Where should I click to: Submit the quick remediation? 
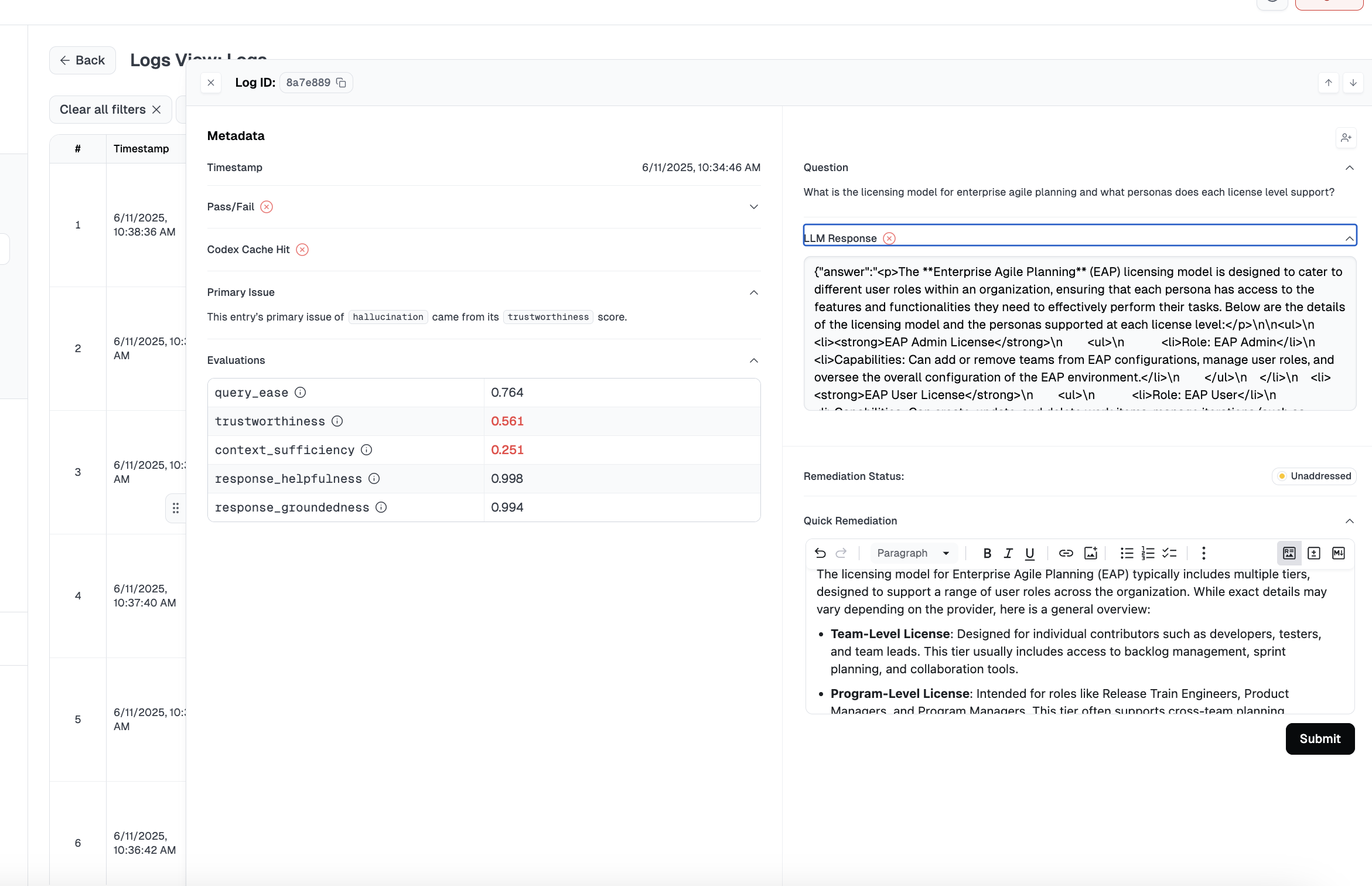(x=1320, y=739)
